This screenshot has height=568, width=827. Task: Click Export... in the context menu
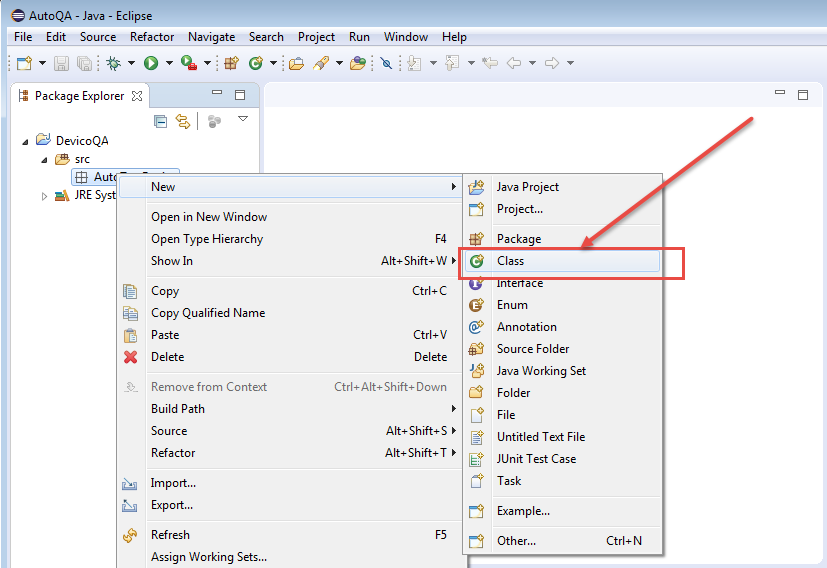click(x=290, y=505)
